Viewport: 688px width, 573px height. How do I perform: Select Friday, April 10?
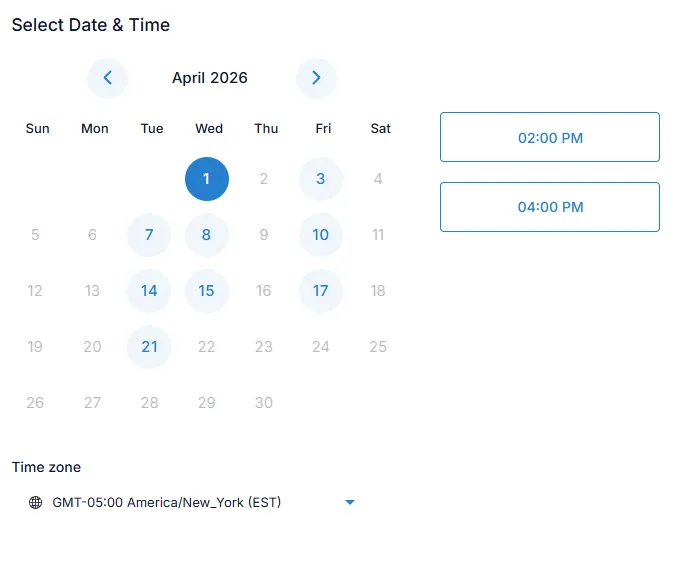pos(321,235)
